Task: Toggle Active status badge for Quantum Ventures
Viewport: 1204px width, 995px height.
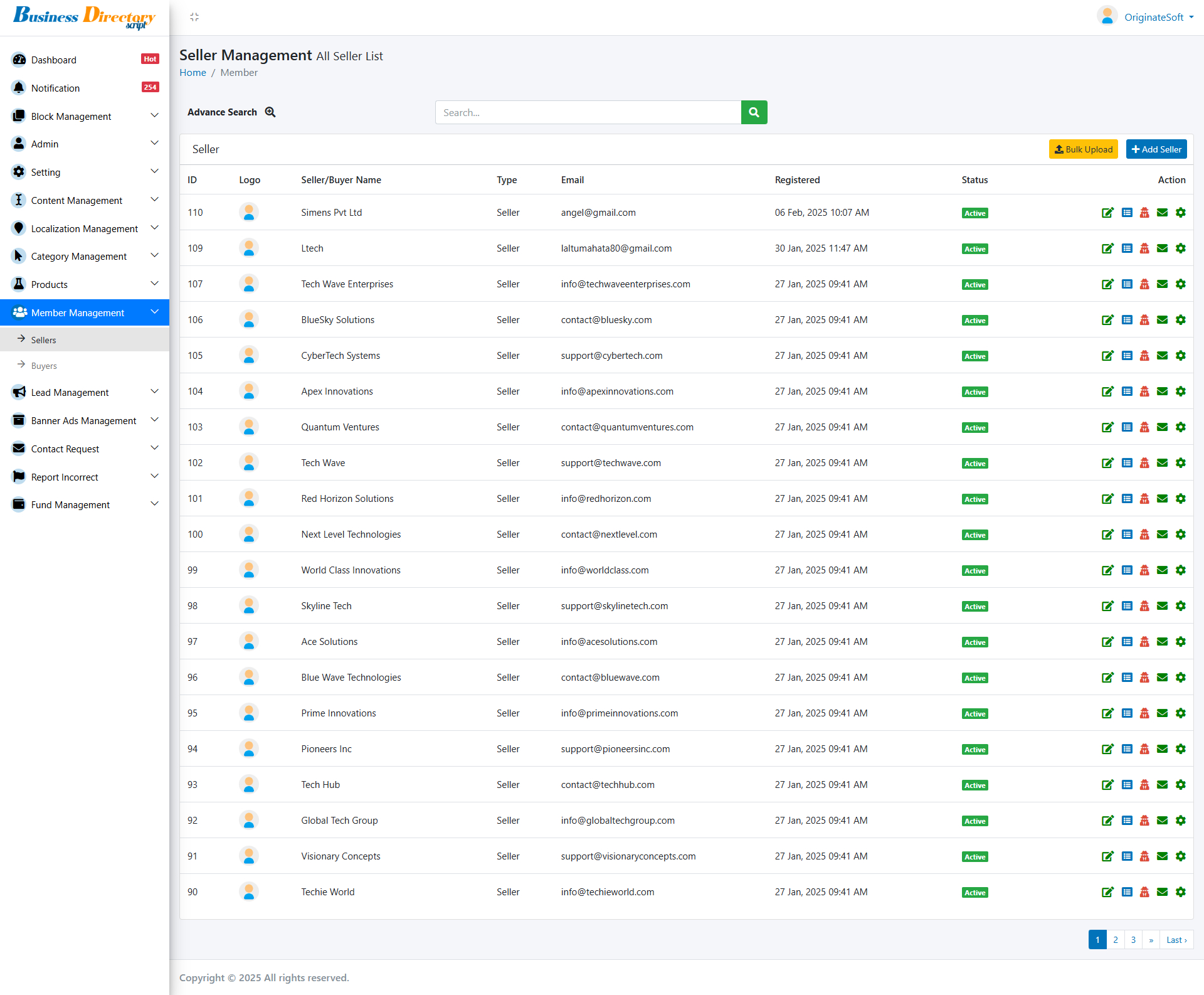Action: point(974,428)
